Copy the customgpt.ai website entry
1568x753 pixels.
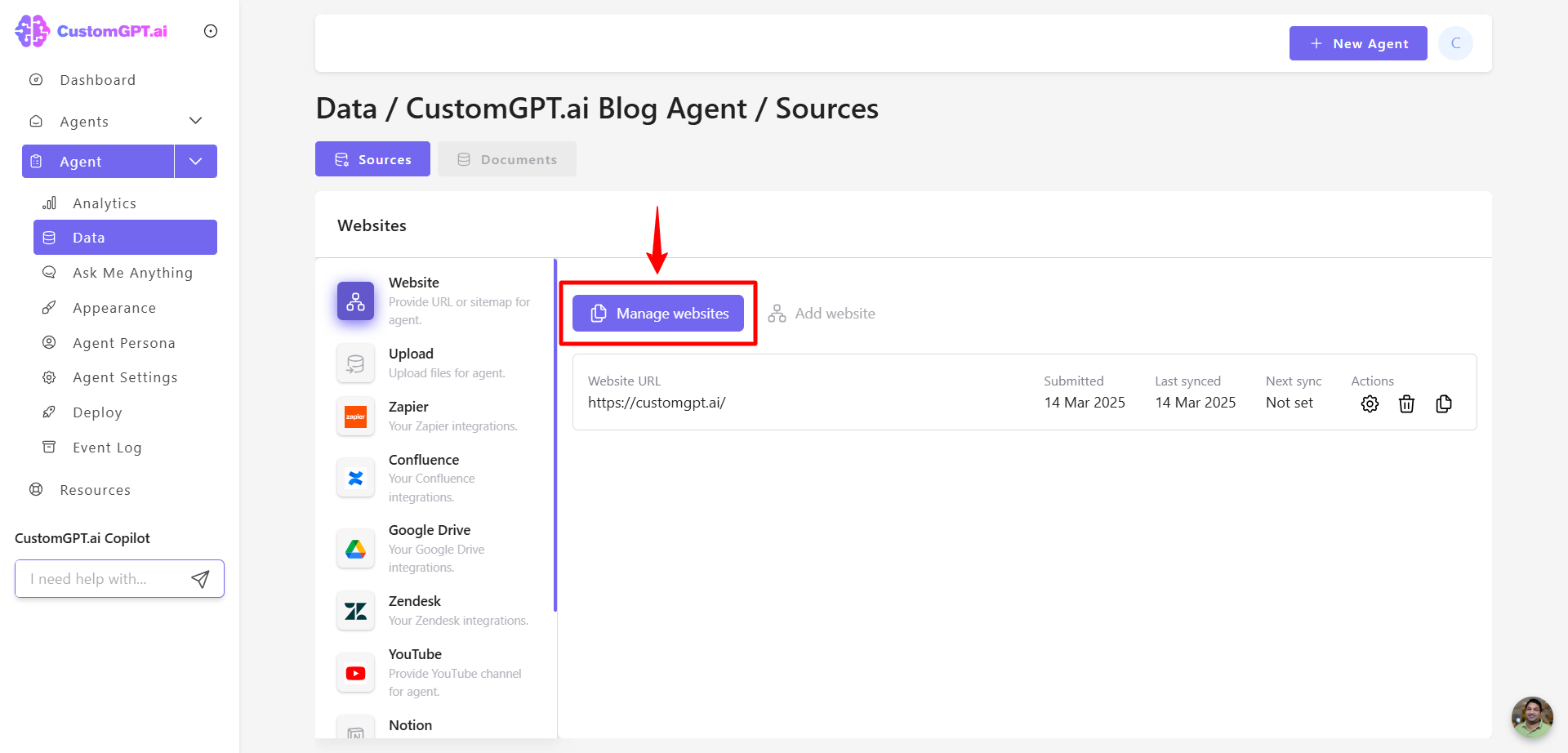pos(1444,403)
